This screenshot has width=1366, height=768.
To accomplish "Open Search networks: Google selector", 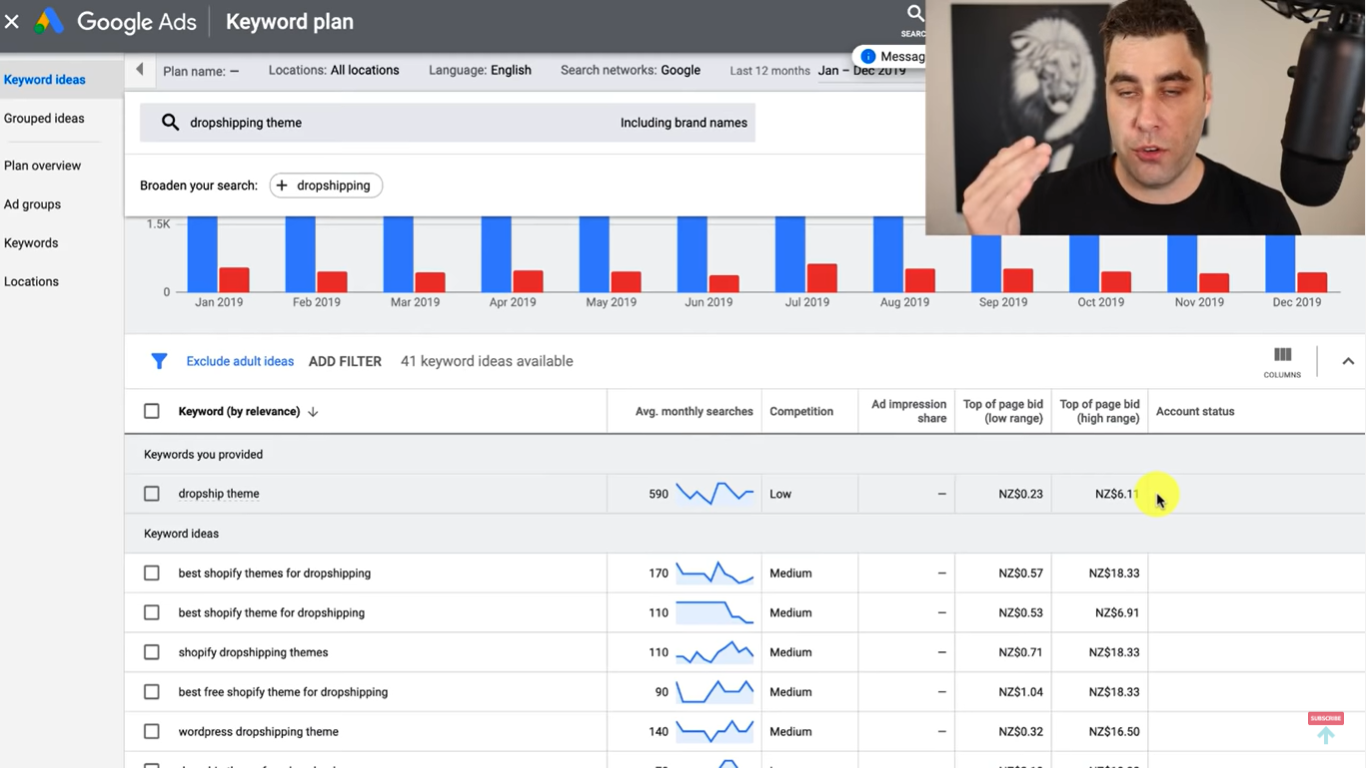I will pyautogui.click(x=630, y=70).
